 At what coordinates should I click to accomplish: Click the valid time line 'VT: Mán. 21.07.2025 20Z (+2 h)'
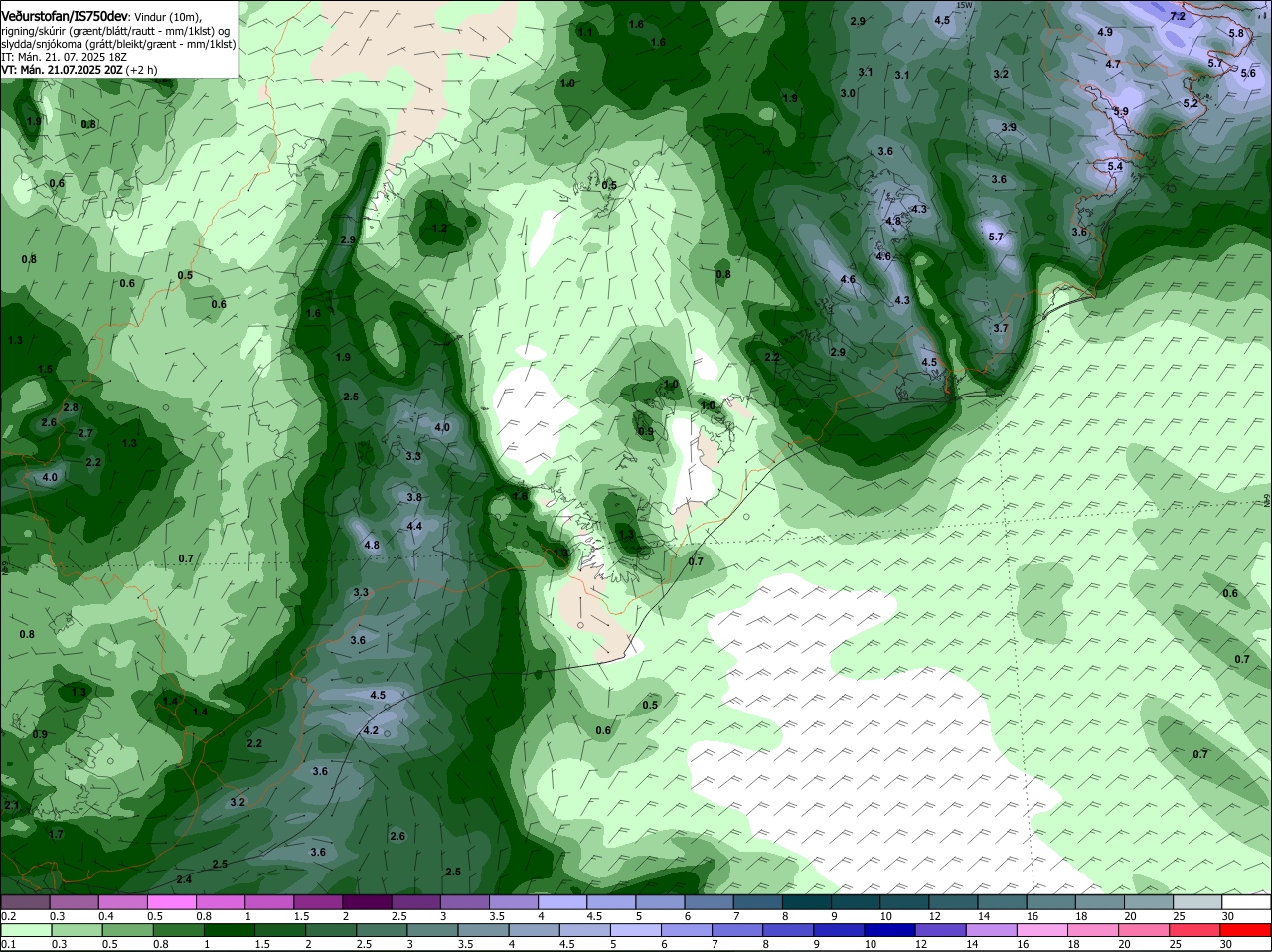(x=79, y=70)
